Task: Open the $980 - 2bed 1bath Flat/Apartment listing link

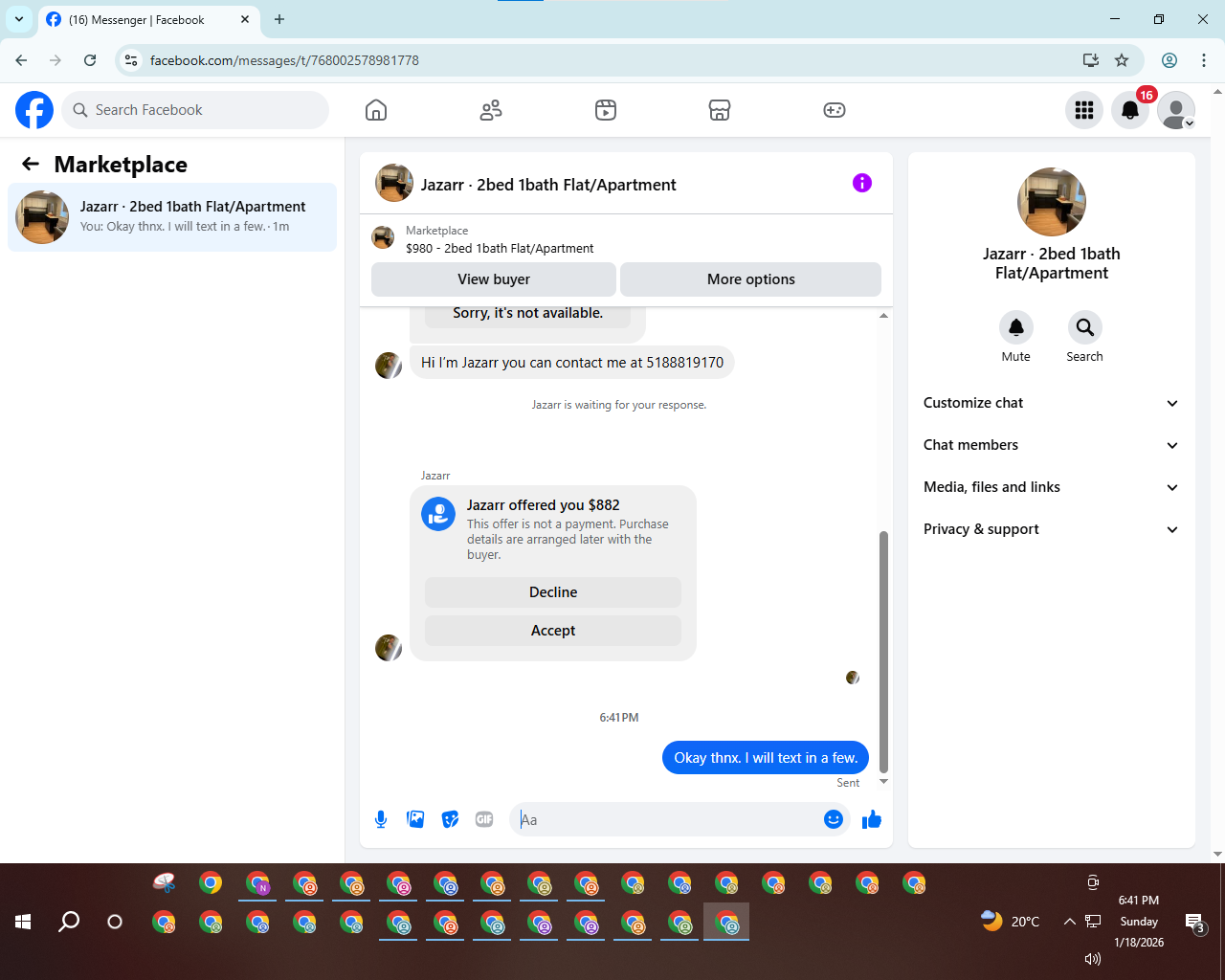Action: pyautogui.click(x=500, y=248)
